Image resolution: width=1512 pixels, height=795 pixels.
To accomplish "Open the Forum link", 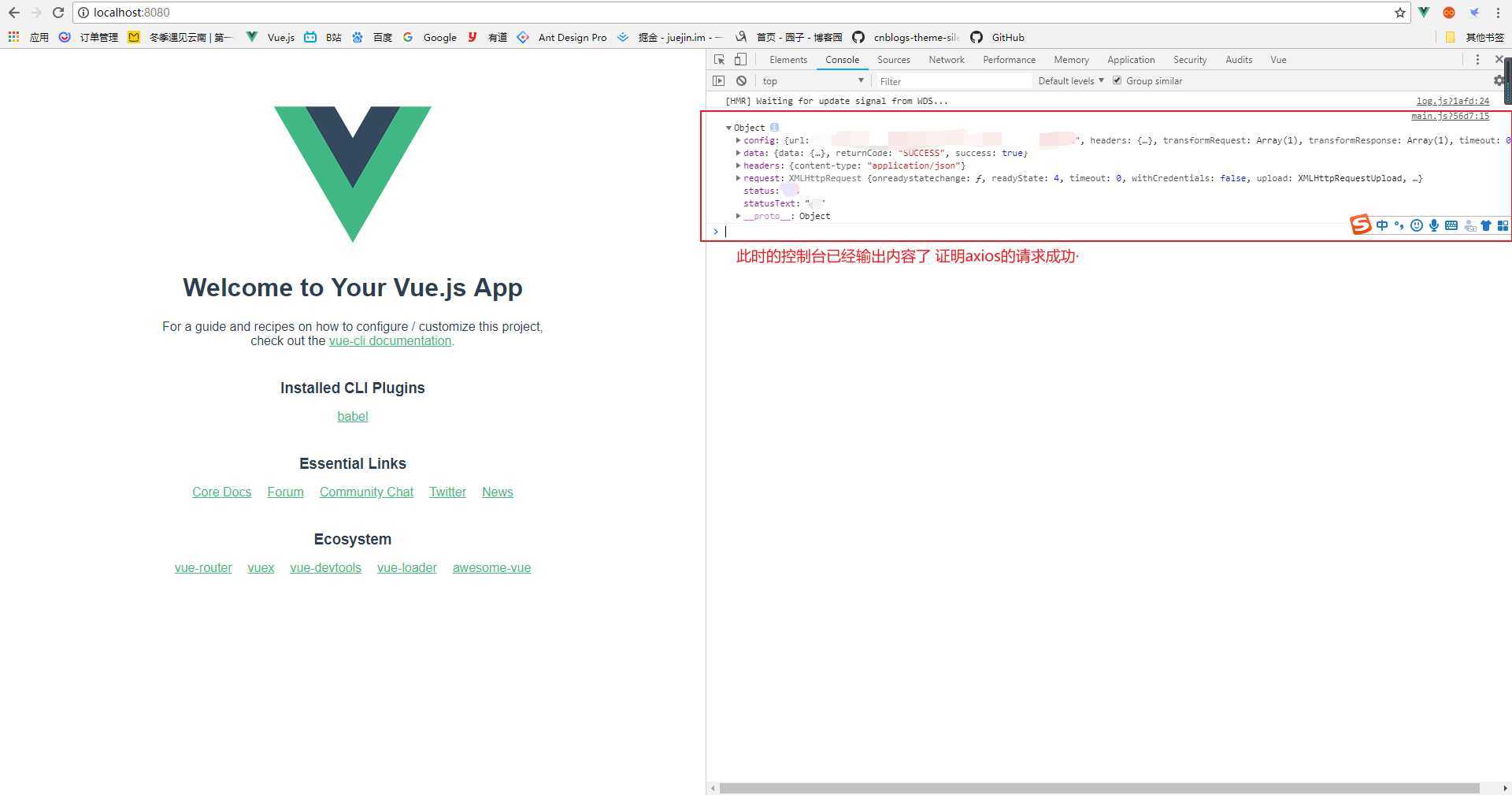I will (x=285, y=492).
